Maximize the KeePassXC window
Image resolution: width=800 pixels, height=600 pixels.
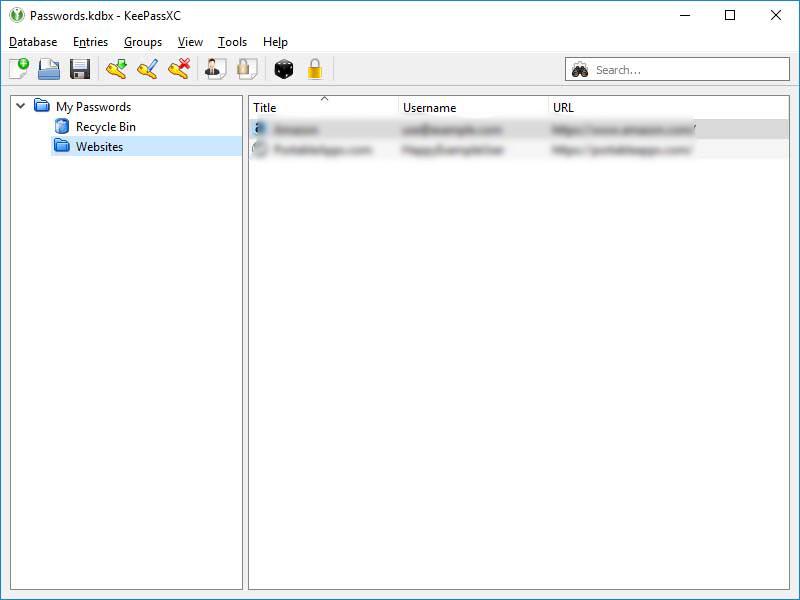point(730,15)
